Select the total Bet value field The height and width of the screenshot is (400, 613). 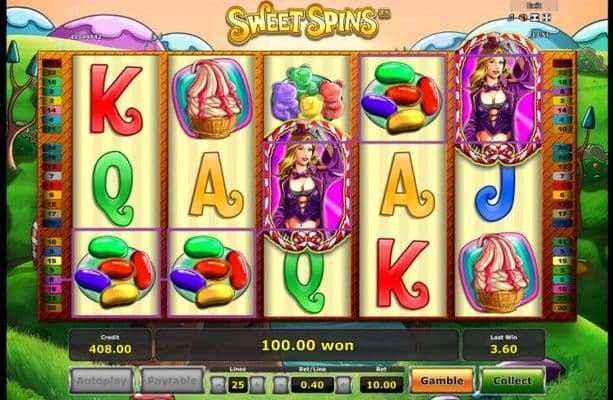pos(381,385)
